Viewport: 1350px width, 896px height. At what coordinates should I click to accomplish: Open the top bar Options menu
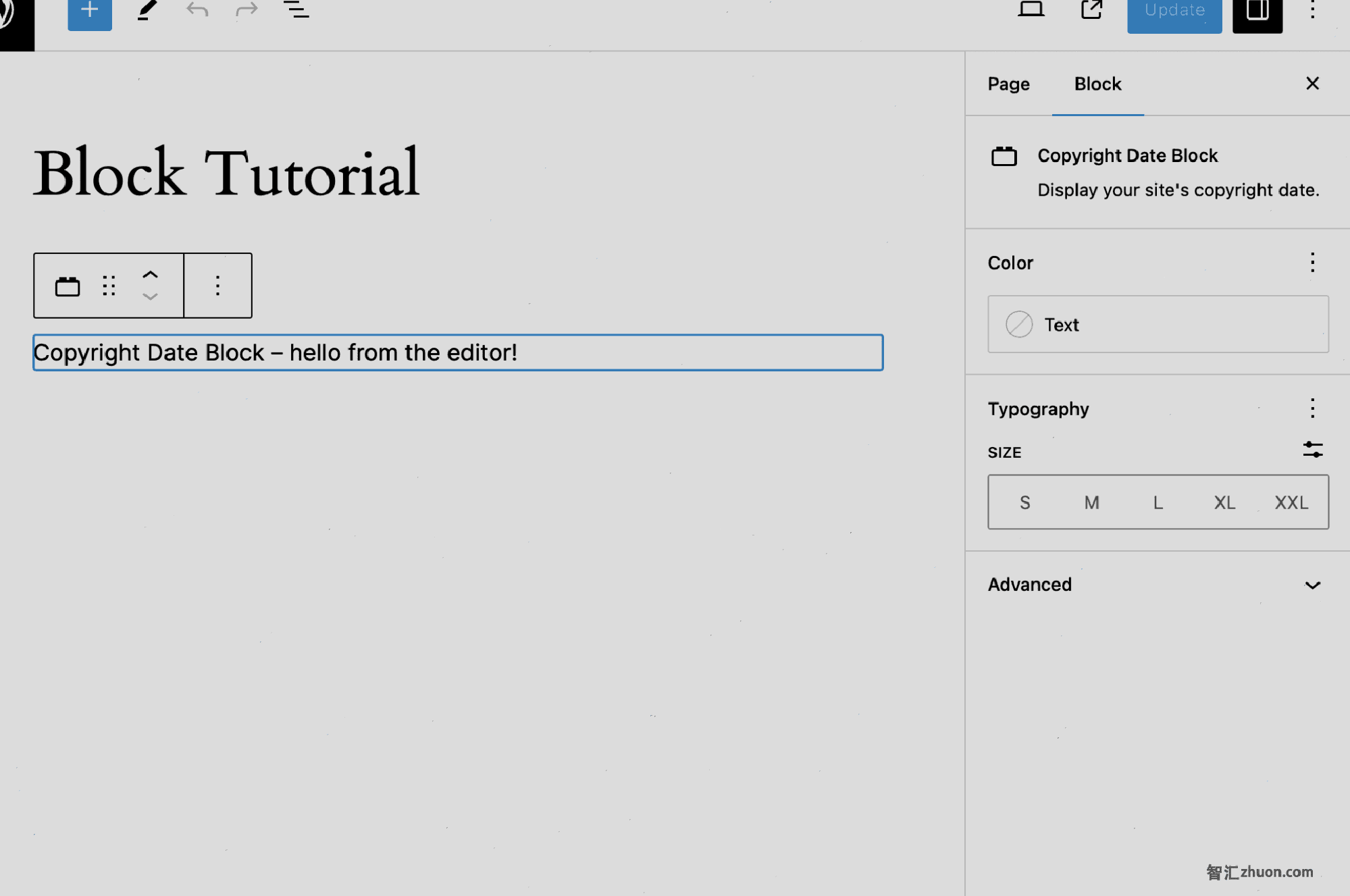click(x=1312, y=9)
